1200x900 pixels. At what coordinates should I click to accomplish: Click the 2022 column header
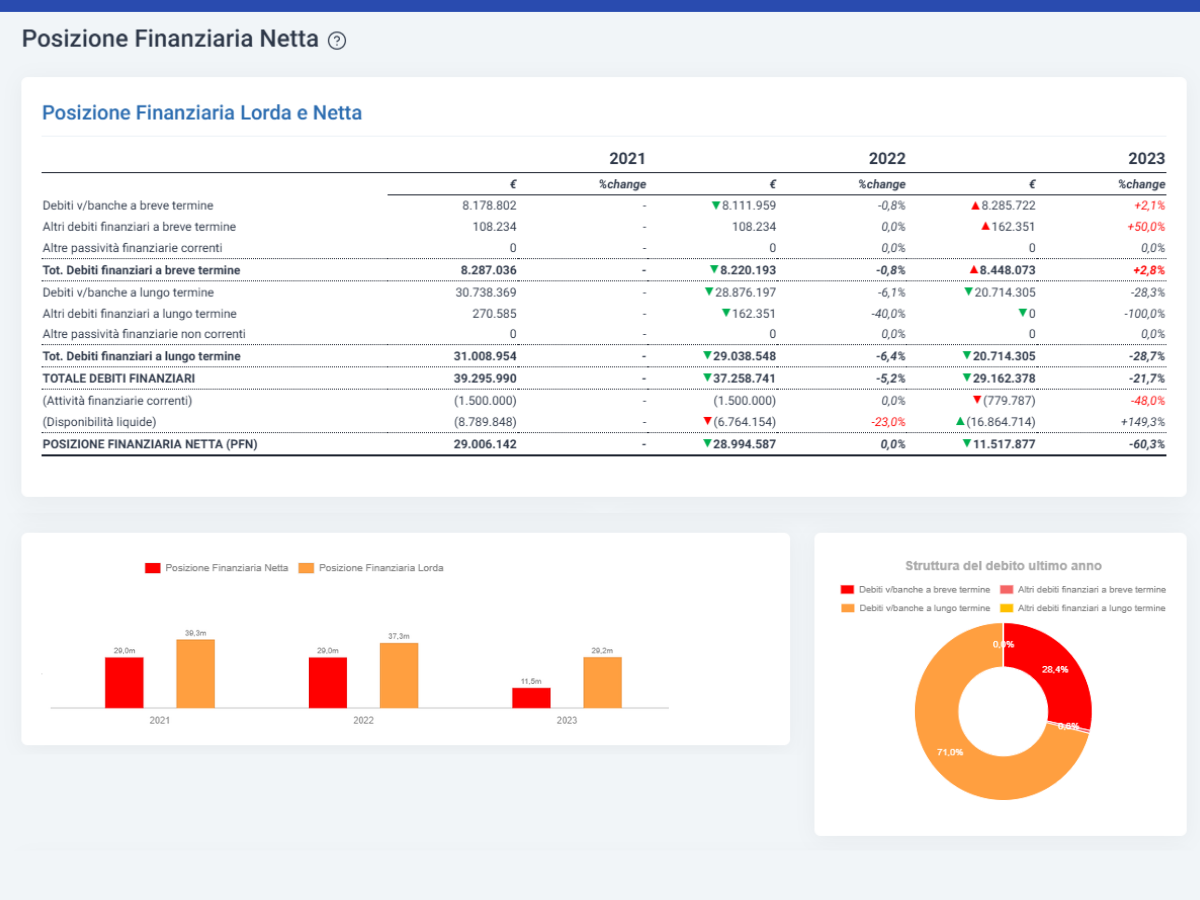(887, 159)
